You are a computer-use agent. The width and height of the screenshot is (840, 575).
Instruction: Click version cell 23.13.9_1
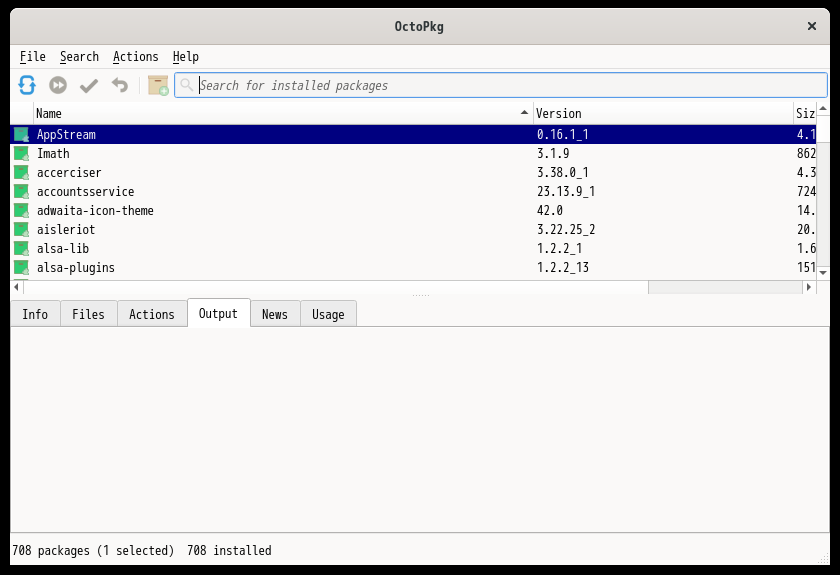[x=566, y=191]
